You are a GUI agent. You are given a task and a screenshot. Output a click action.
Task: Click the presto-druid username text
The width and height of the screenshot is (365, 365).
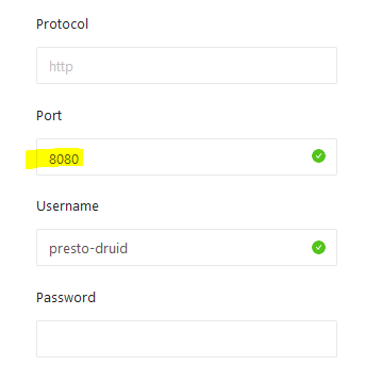tap(88, 248)
